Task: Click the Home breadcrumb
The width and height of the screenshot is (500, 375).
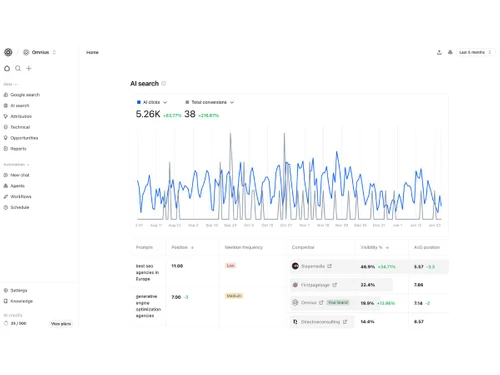Action: coord(92,52)
